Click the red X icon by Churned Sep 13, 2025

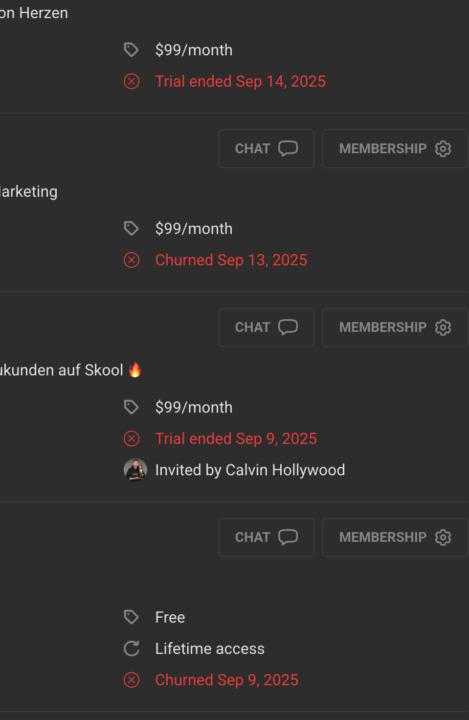pos(131,260)
